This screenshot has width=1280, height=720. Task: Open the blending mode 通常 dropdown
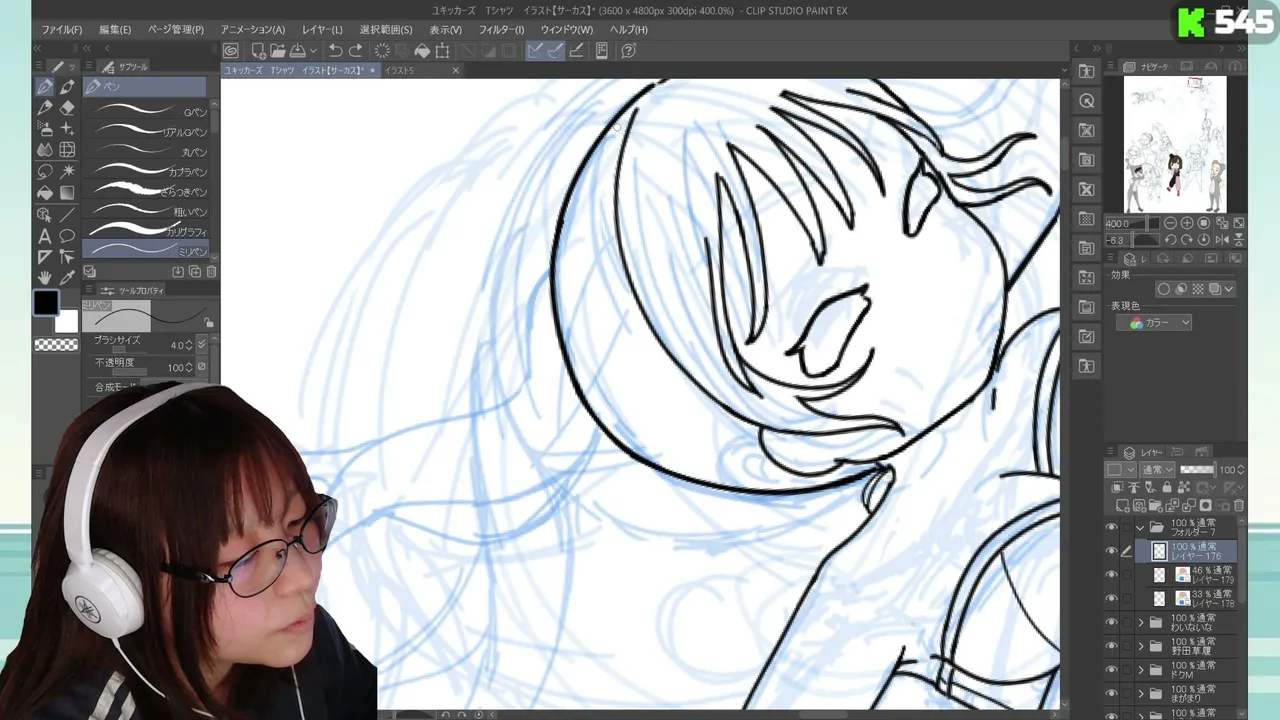click(x=1159, y=470)
